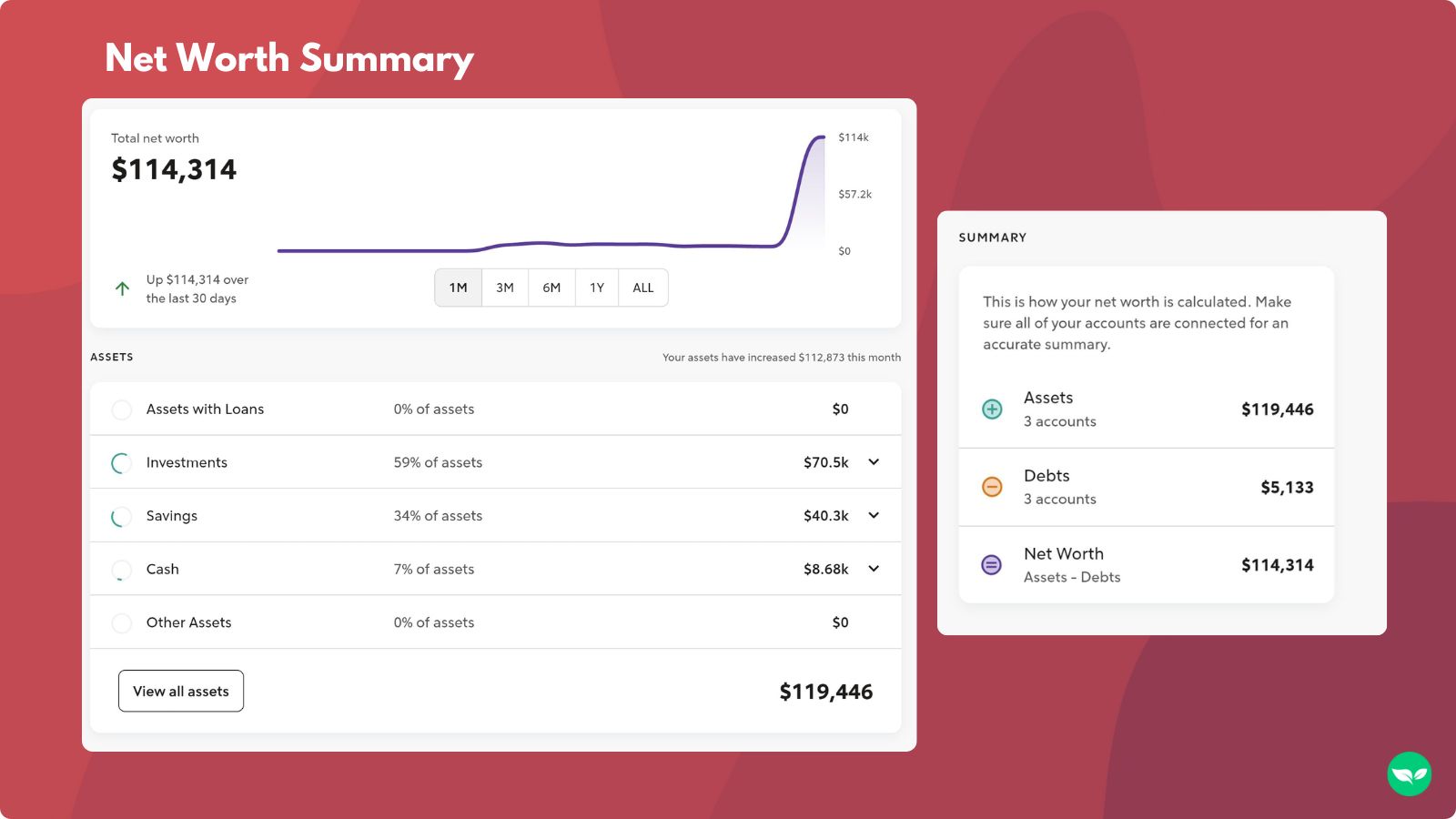
Task: Toggle the 1M time range selection
Action: pyautogui.click(x=458, y=287)
